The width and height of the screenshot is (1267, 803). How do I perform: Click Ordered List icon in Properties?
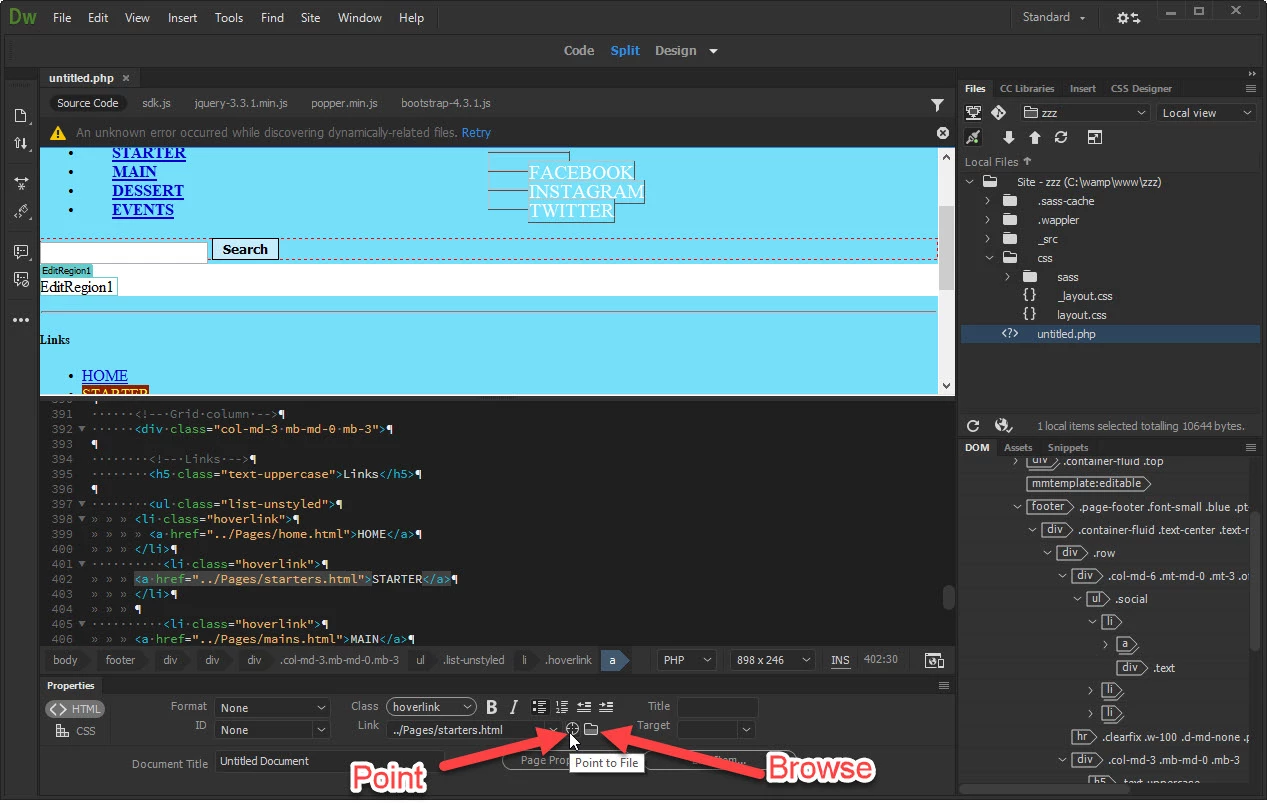coord(561,707)
